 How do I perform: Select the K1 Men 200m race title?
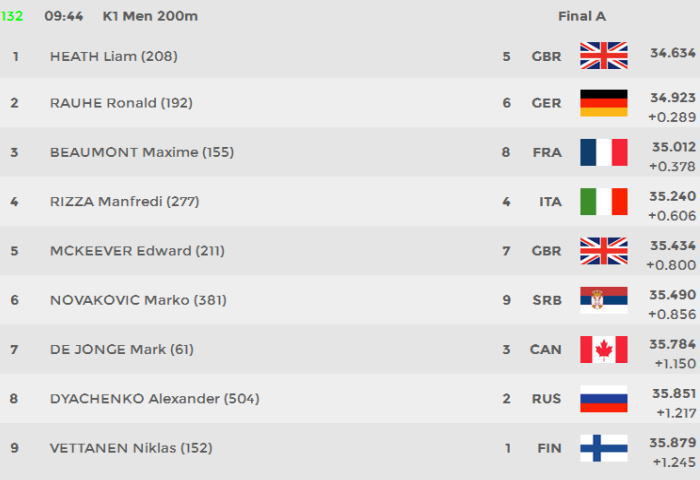click(150, 16)
